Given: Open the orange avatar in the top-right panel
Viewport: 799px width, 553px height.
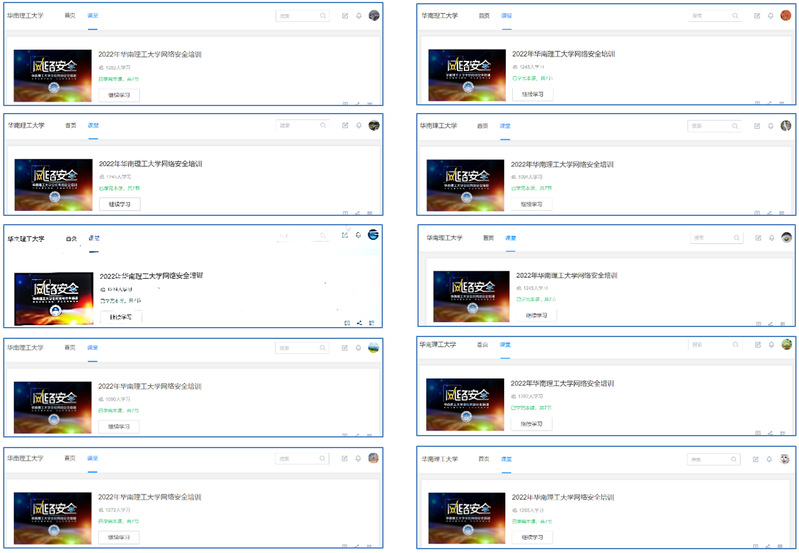Looking at the screenshot, I should pyautogui.click(x=786, y=15).
